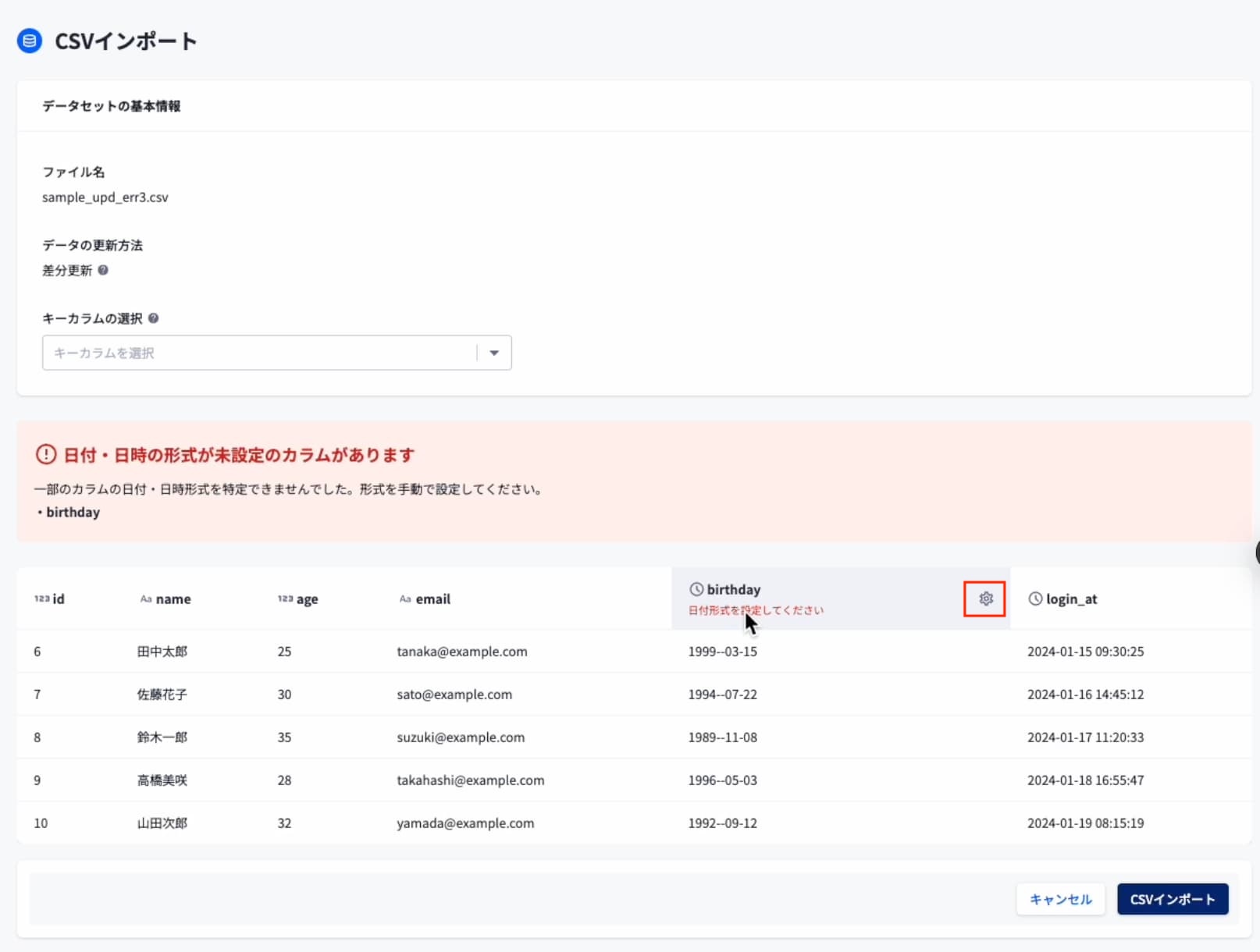Click the warning icon in the red alert
This screenshot has width=1260, height=952.
tap(46, 454)
